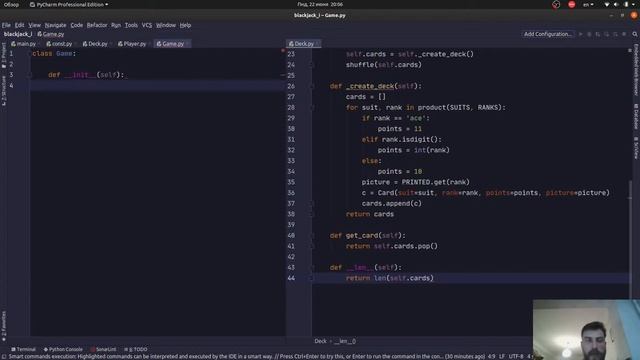Open the Python Console tool window
This screenshot has height=360, width=640.
click(x=63, y=349)
